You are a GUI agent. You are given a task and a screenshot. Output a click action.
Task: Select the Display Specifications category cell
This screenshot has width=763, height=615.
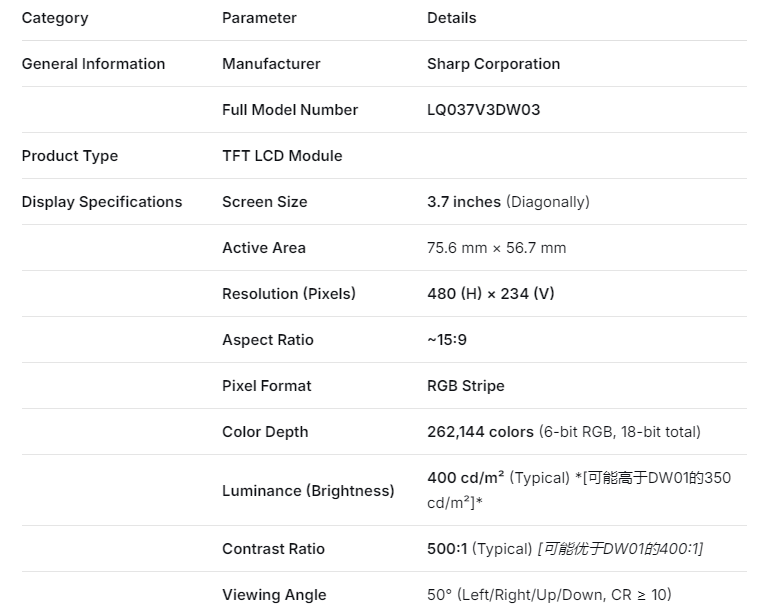click(x=102, y=202)
